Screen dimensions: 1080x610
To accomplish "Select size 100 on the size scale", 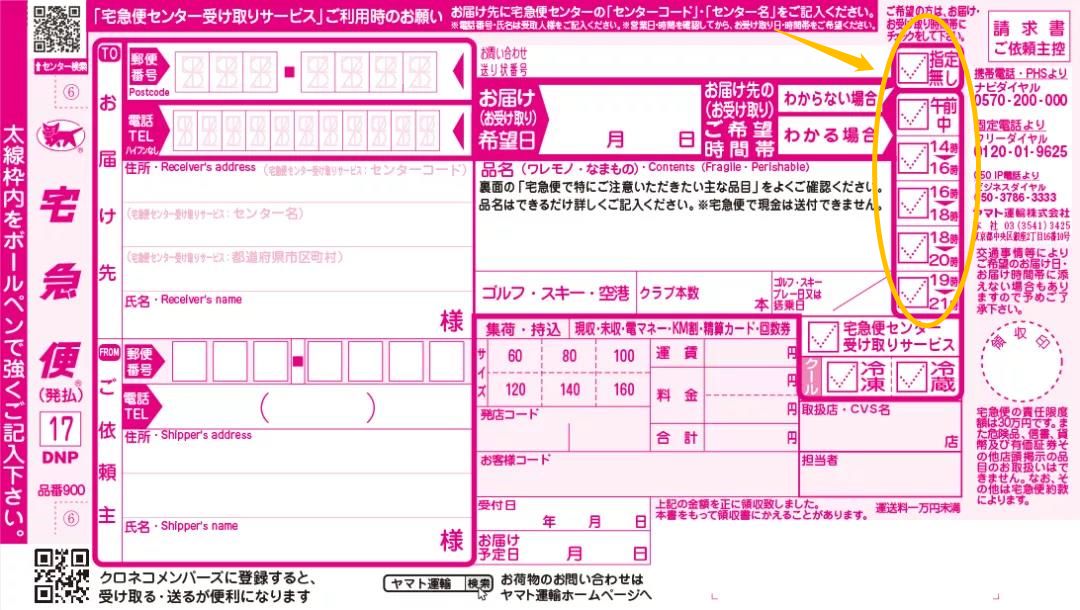I will [x=625, y=356].
